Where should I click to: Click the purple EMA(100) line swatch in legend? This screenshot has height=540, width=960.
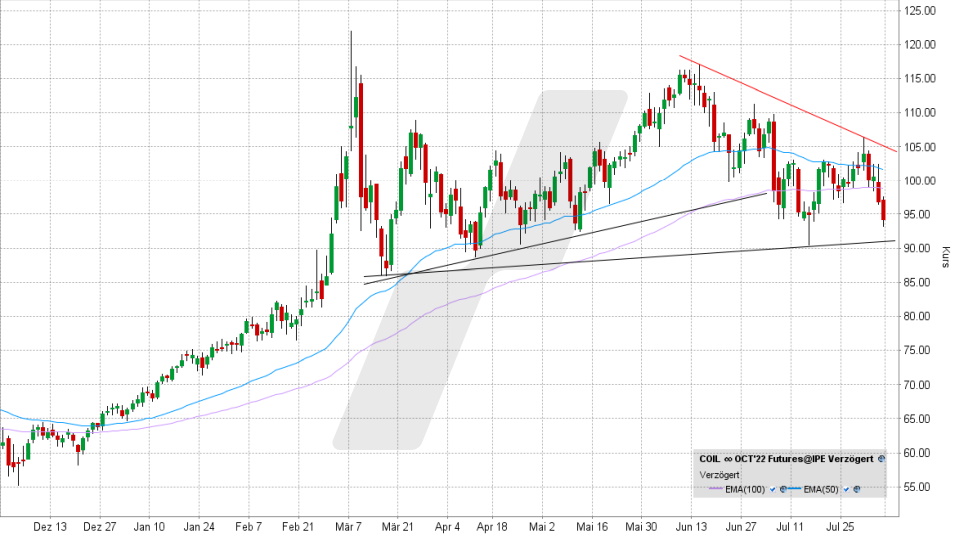(x=716, y=489)
